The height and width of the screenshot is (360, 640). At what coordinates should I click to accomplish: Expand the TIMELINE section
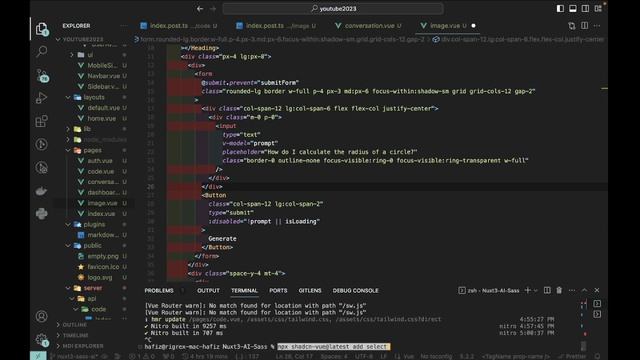[76, 336]
